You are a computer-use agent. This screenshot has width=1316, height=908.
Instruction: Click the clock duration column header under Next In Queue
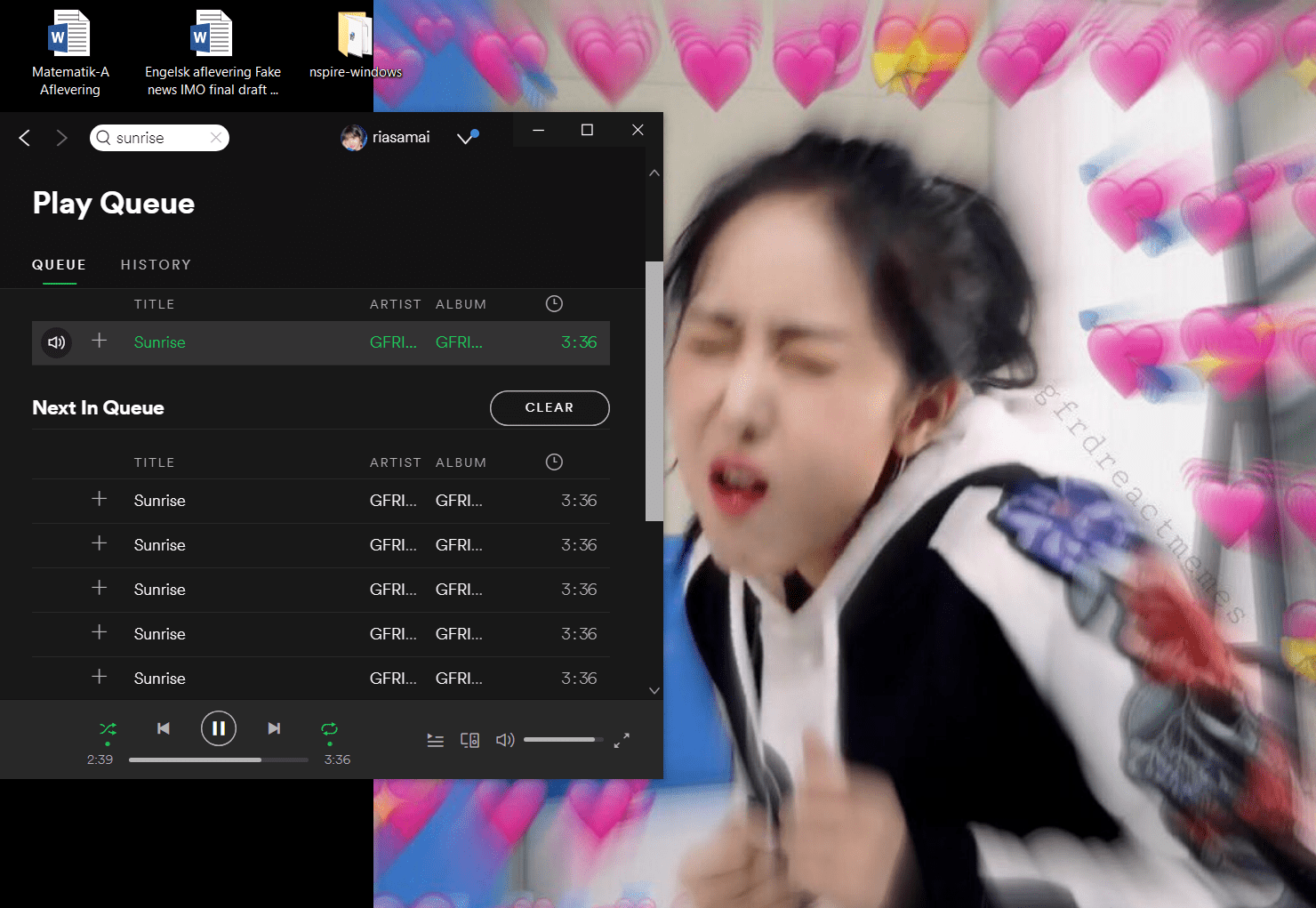click(x=554, y=462)
